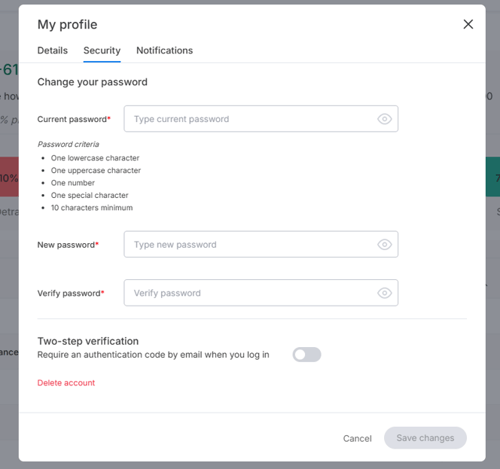The height and width of the screenshot is (469, 500).
Task: Click the green bar behind the dialog
Action: (x=493, y=177)
